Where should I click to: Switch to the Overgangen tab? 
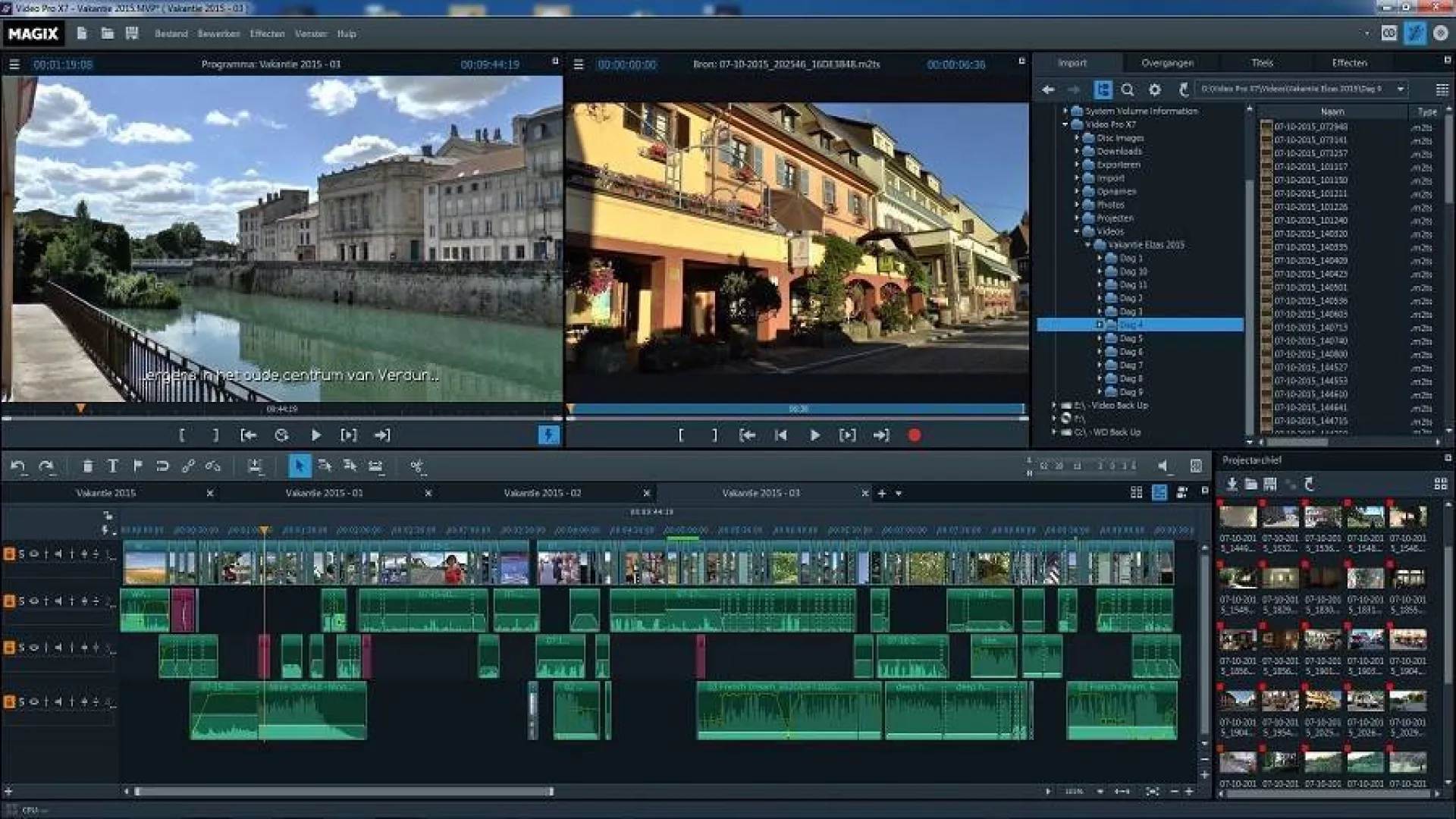[1167, 63]
